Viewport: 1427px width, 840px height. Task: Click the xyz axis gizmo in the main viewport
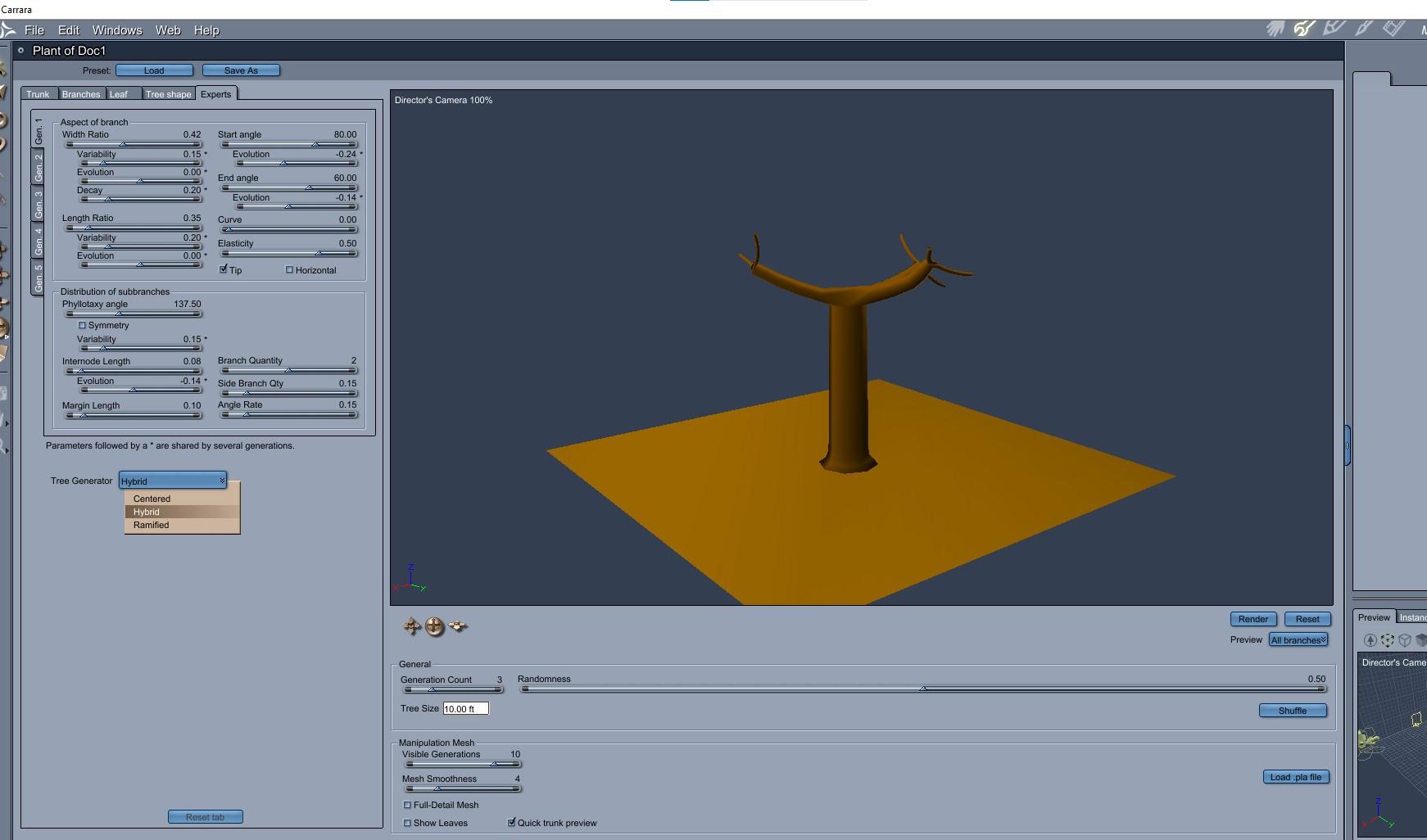tap(410, 578)
